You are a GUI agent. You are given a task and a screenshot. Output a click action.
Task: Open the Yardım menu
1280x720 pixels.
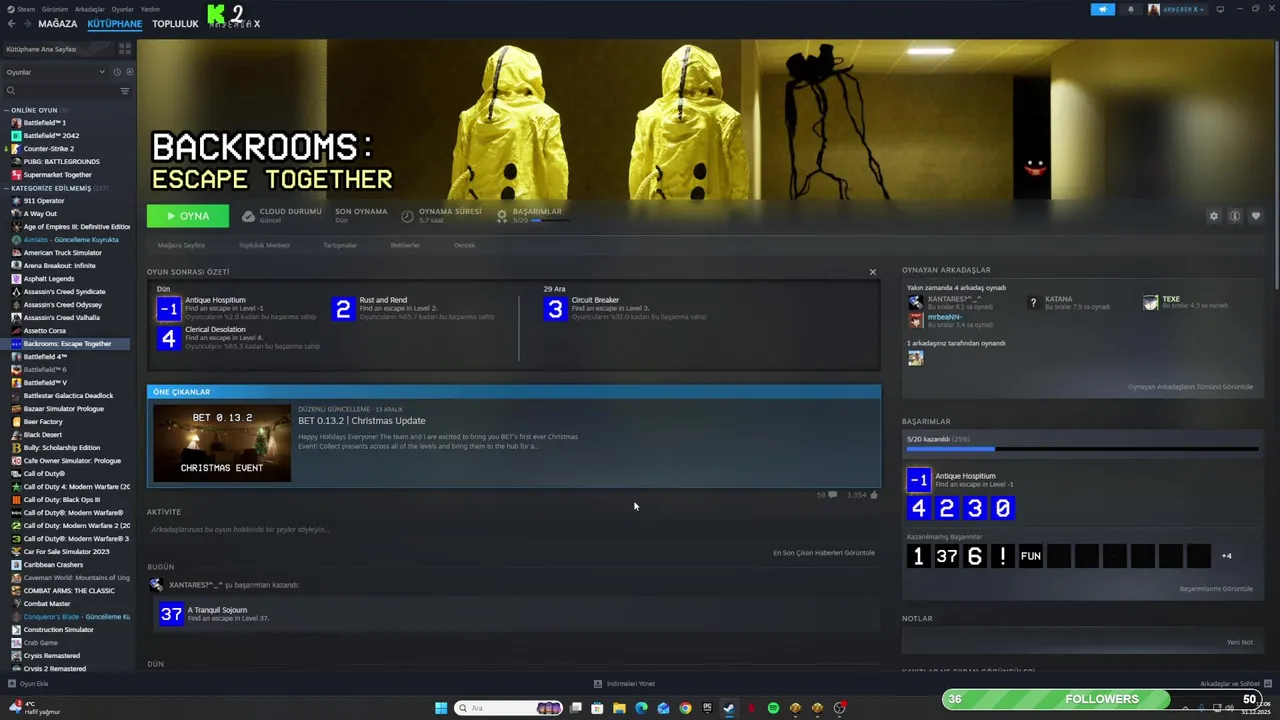pyautogui.click(x=150, y=9)
